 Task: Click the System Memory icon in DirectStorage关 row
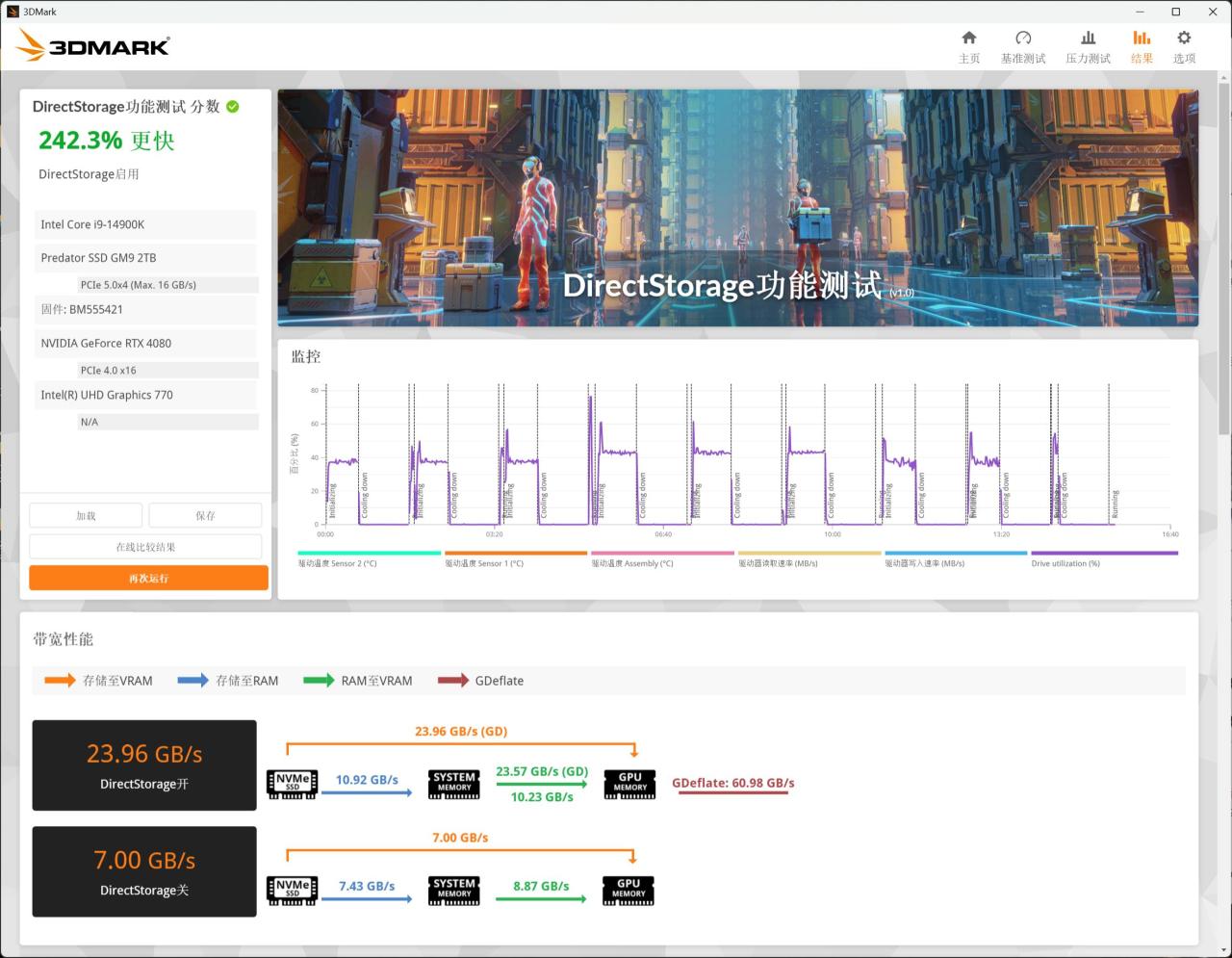tap(454, 889)
